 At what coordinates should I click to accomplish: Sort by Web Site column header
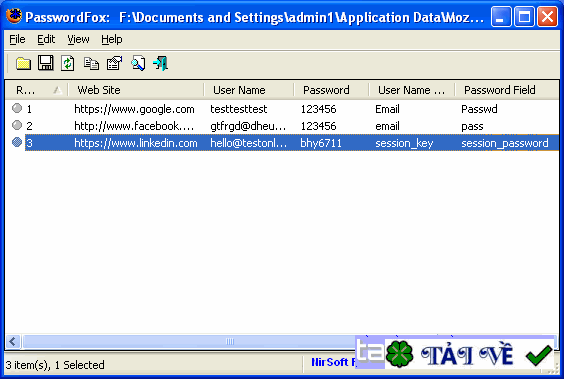pyautogui.click(x=136, y=90)
